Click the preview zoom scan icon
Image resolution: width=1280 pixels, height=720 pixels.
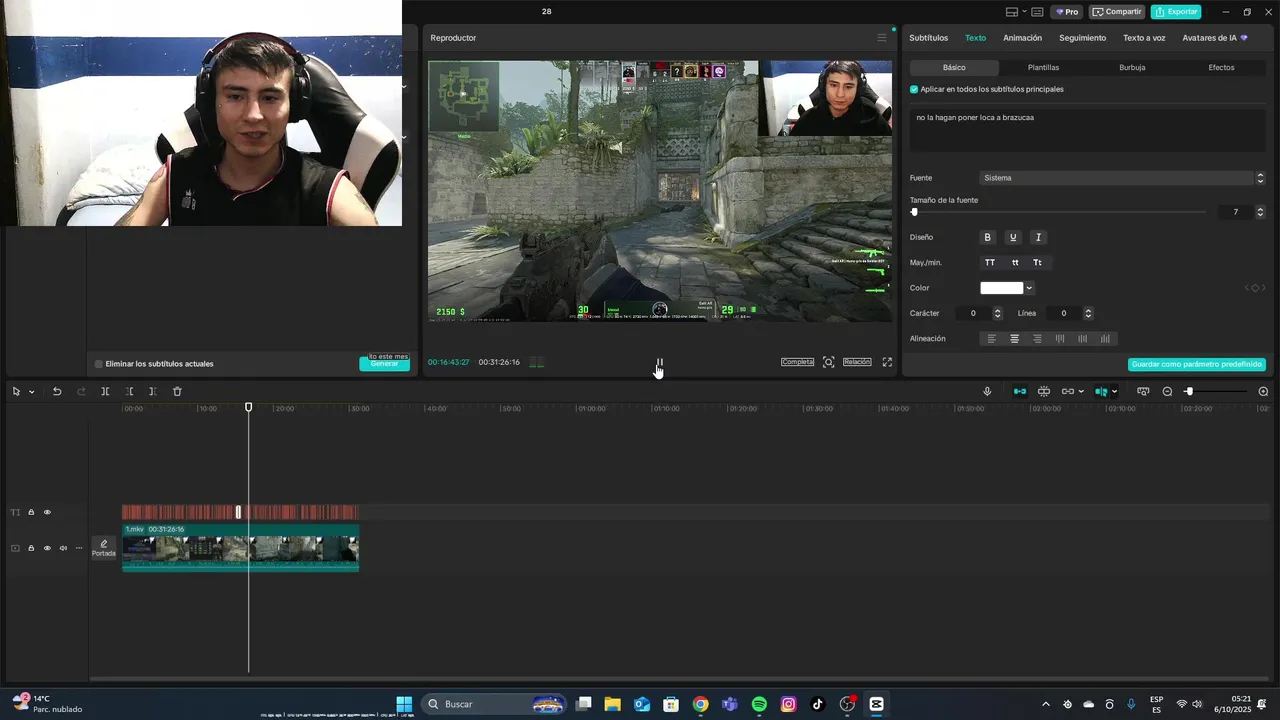point(828,362)
